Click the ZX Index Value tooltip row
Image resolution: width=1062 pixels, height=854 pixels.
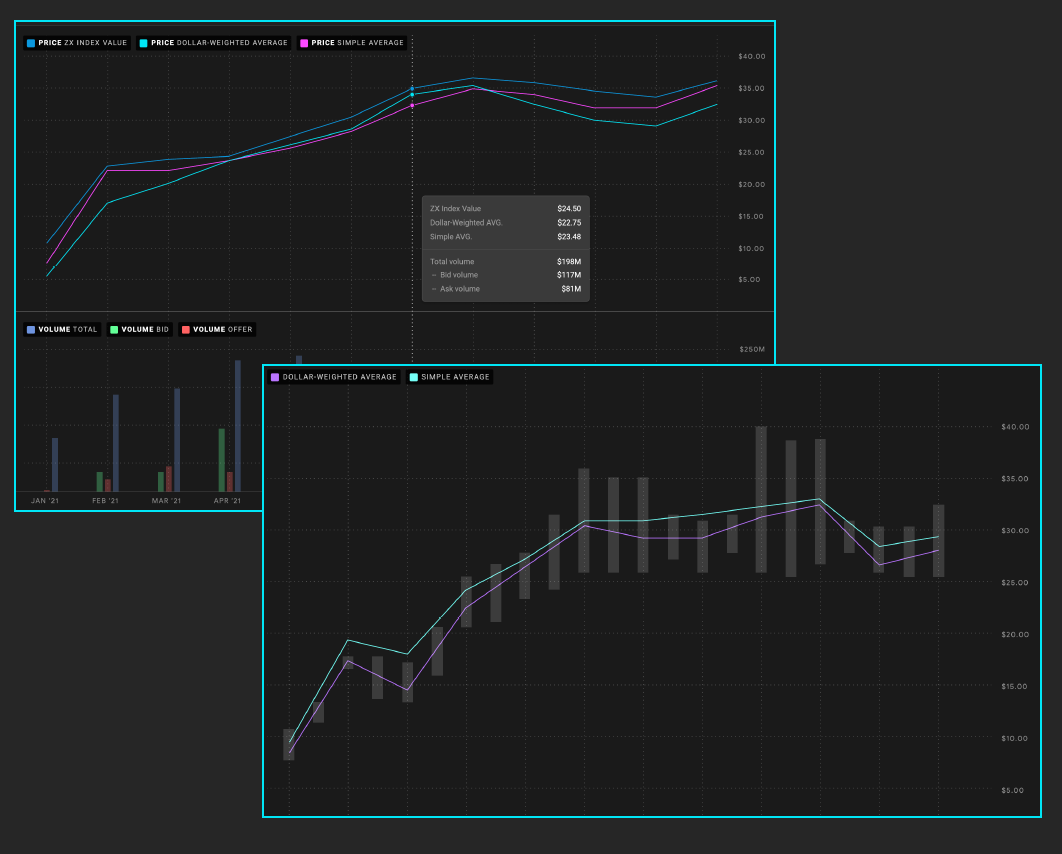click(505, 209)
